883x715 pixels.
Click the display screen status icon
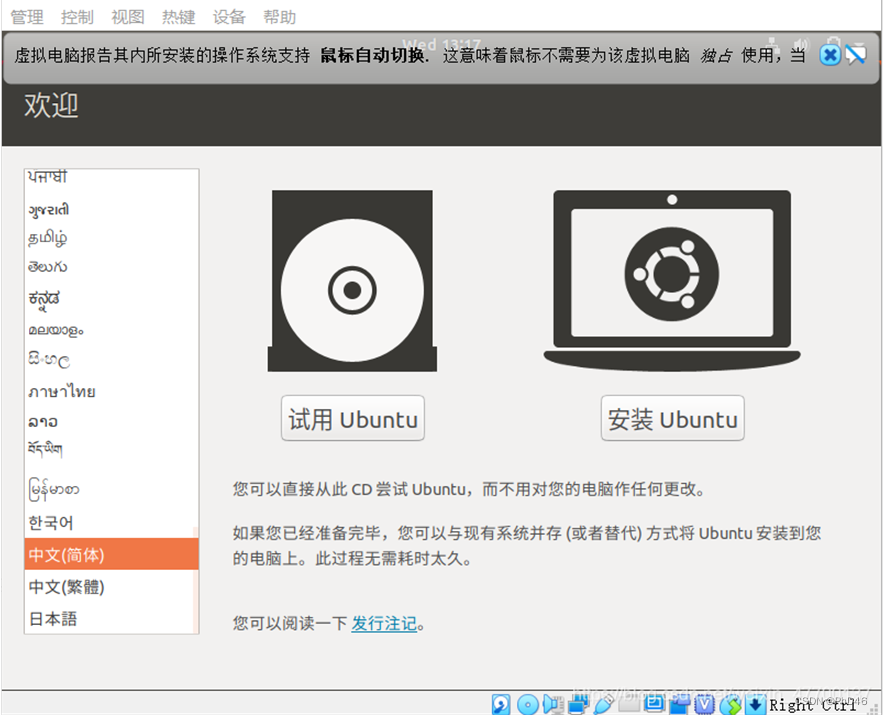coord(654,703)
